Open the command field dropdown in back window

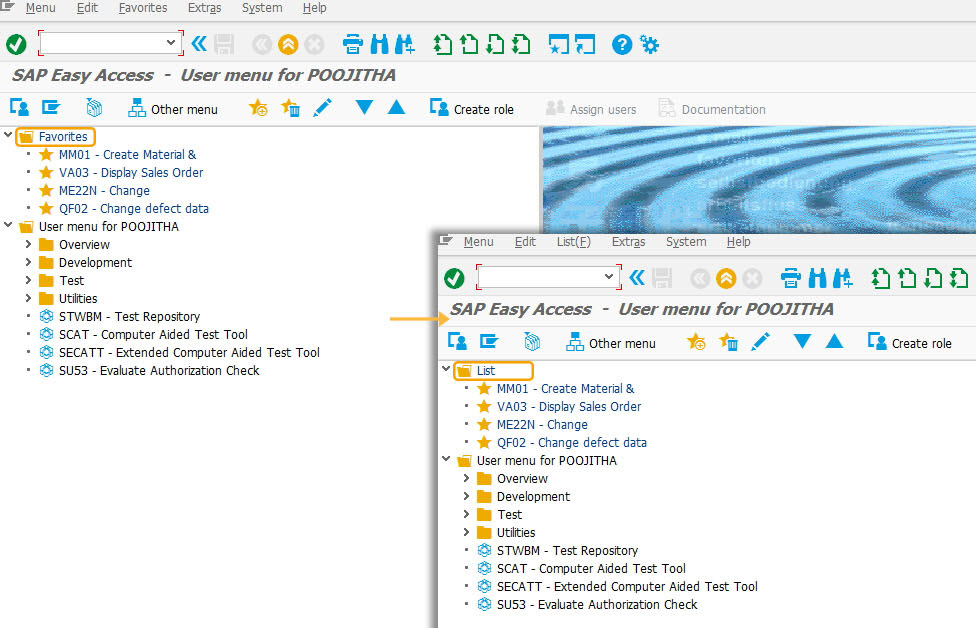(x=171, y=42)
